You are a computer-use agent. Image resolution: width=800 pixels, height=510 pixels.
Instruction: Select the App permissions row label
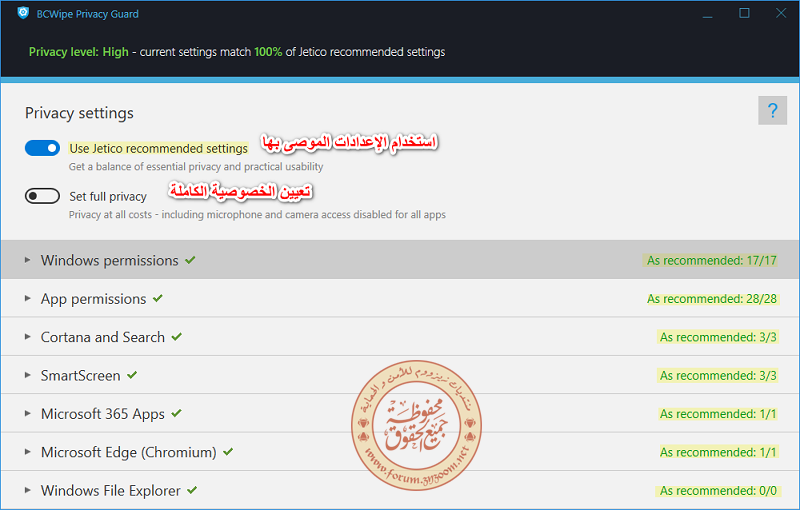(93, 299)
